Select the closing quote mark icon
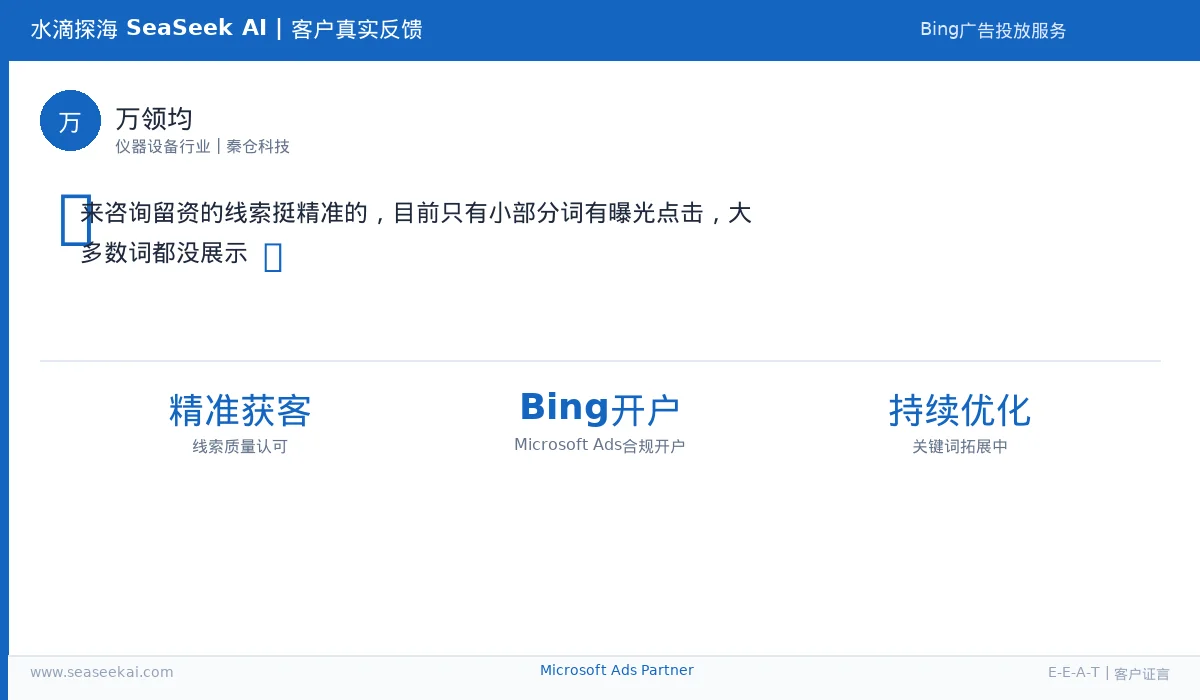 [273, 256]
